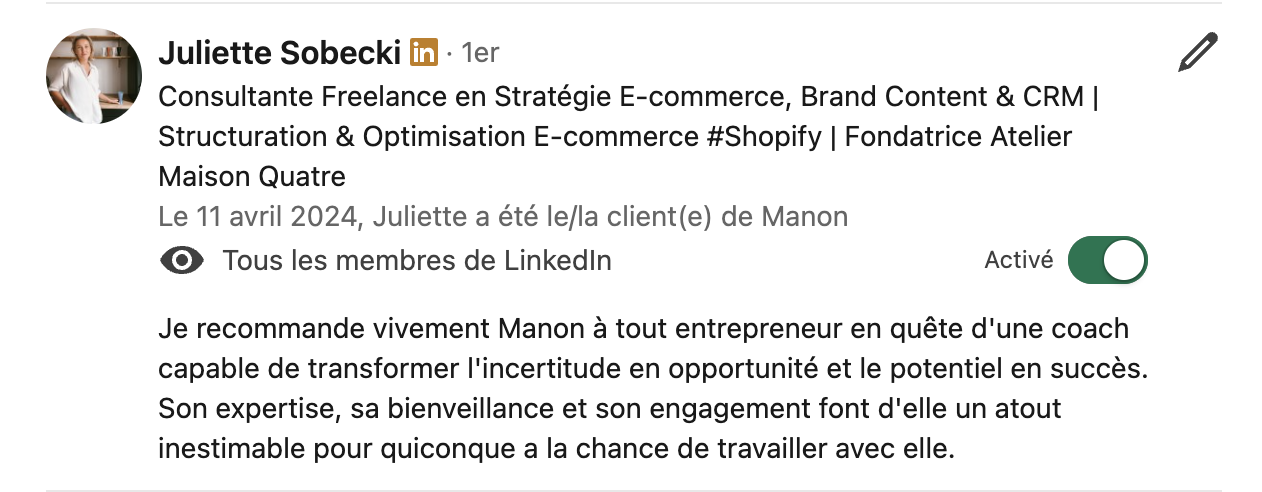Open the Juliette Sobecki name link
Screen dimensions: 1262x492
(x=280, y=53)
